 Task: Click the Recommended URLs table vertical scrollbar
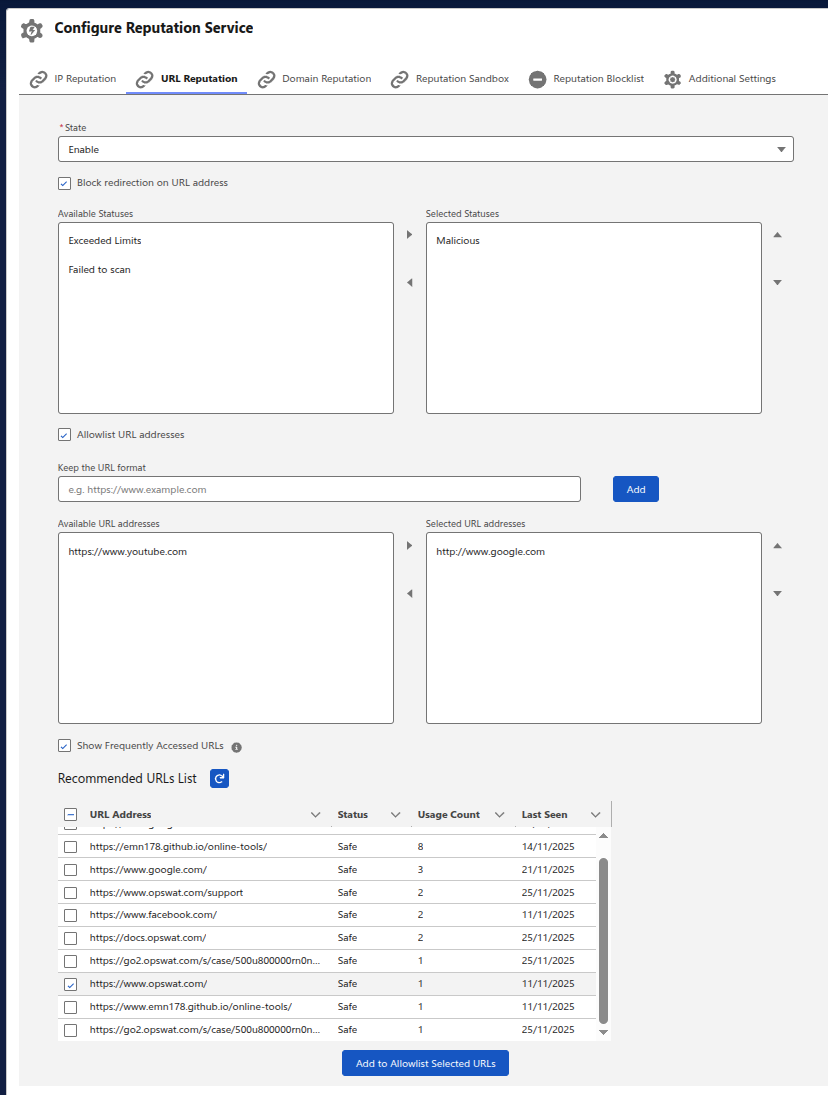[602, 940]
